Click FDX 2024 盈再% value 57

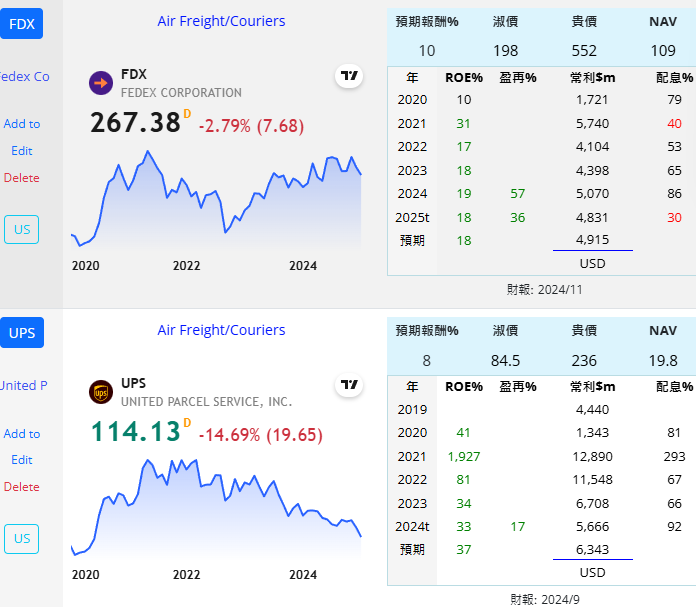pos(518,194)
